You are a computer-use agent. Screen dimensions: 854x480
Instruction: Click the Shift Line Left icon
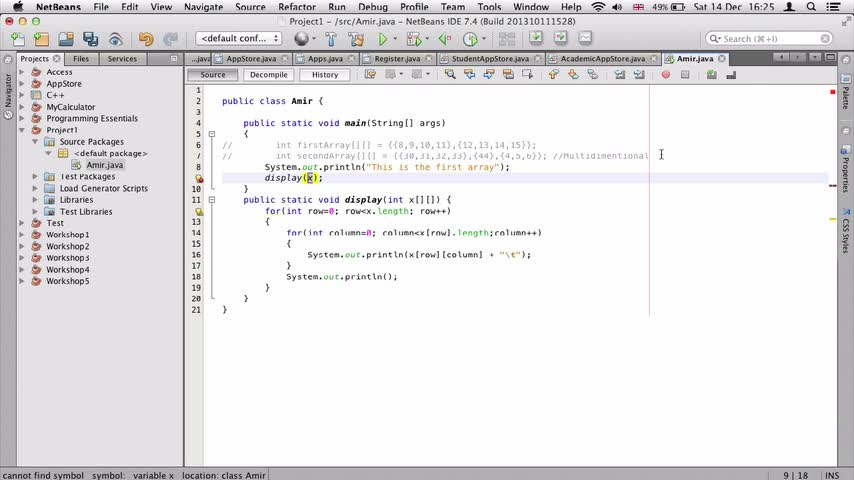pos(619,74)
